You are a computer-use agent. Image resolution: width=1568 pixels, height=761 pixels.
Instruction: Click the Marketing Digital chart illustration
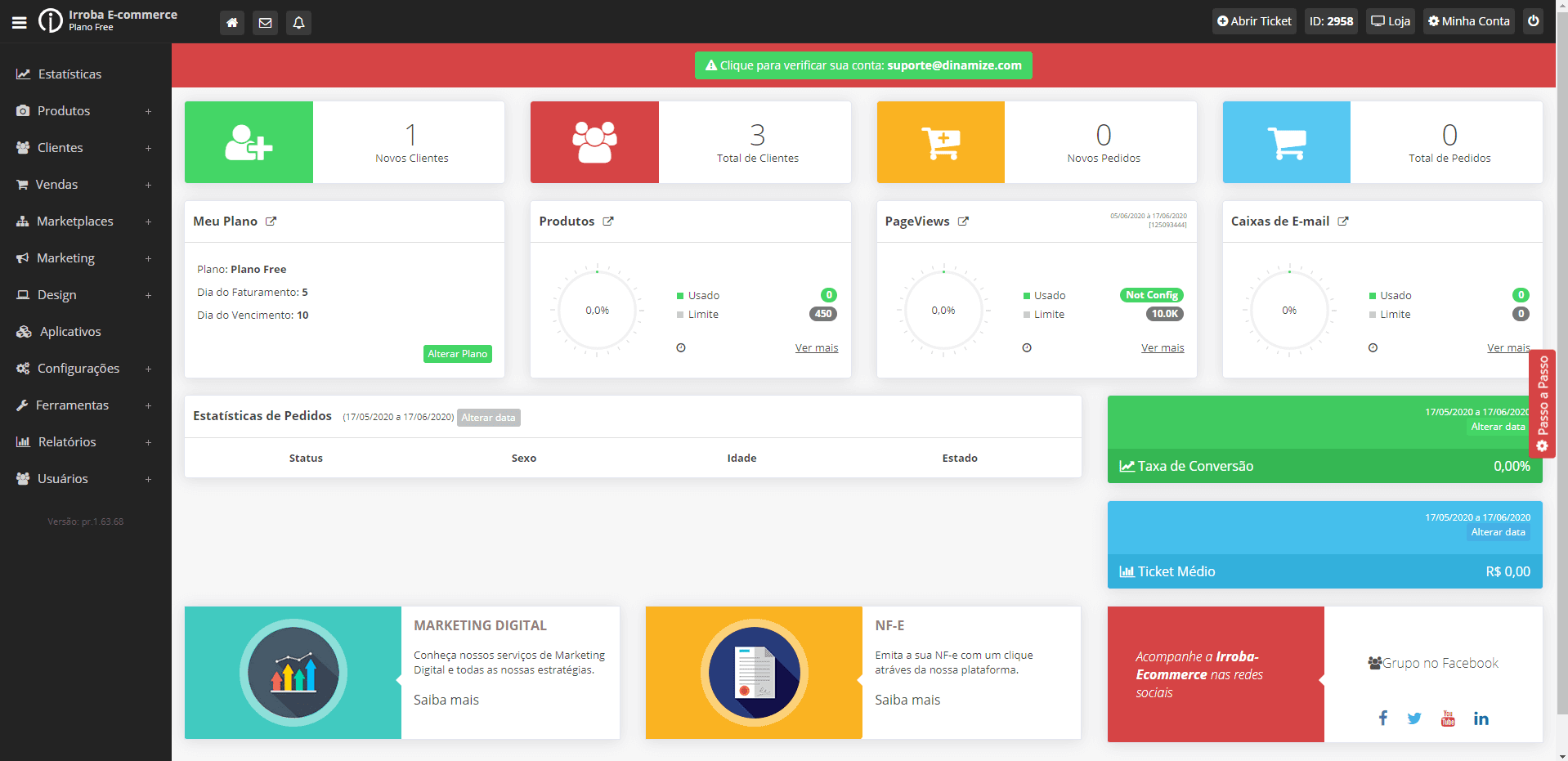(x=293, y=673)
